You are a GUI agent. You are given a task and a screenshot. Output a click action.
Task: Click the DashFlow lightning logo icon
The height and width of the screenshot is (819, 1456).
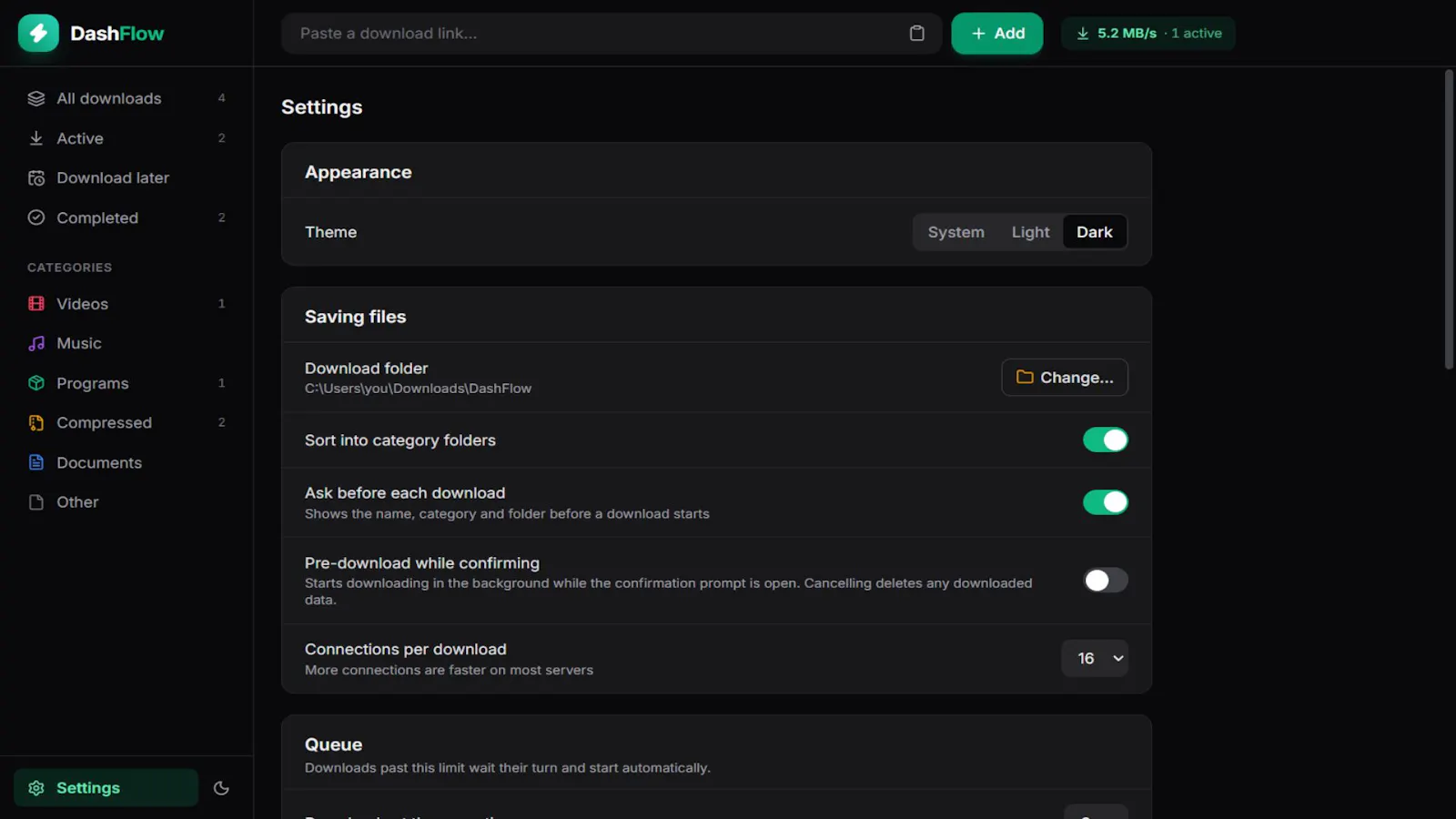click(x=38, y=34)
